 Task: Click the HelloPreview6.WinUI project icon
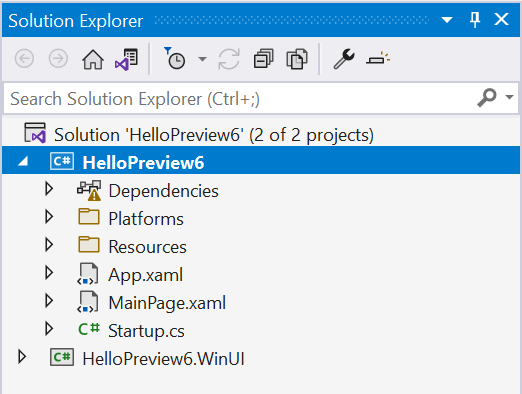(x=62, y=357)
